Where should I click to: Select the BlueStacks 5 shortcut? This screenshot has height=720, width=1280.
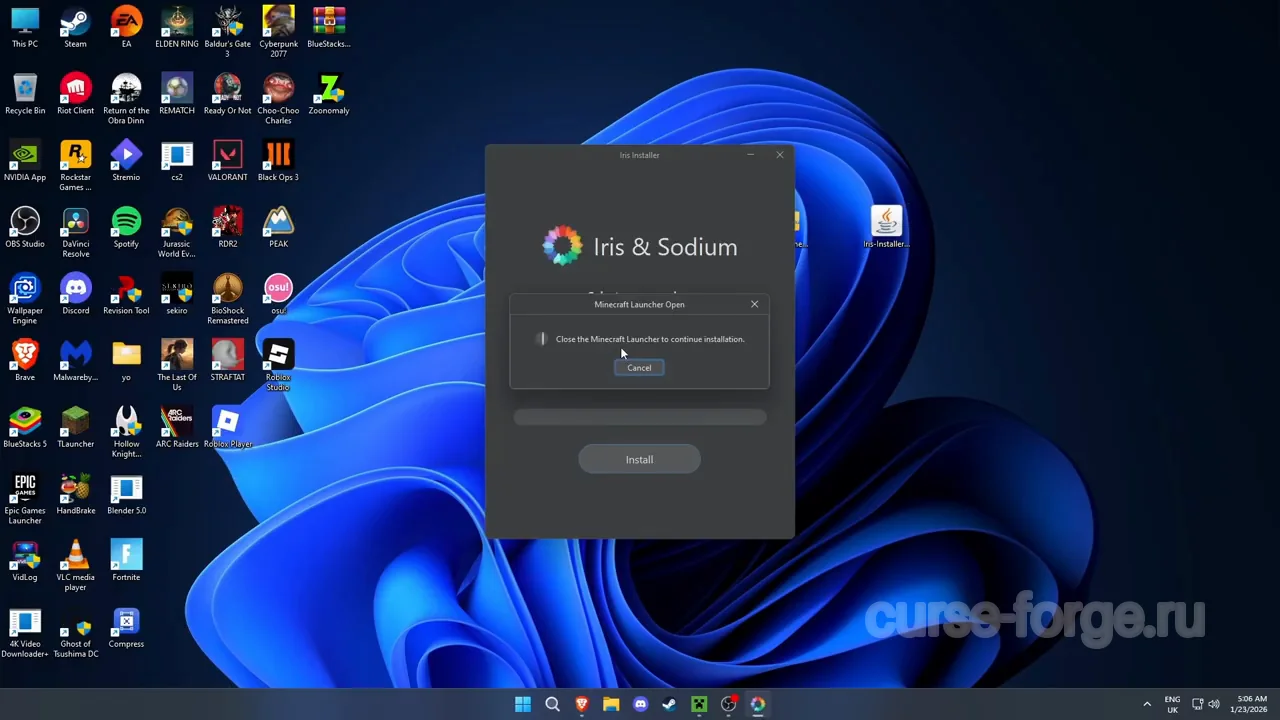point(25,428)
